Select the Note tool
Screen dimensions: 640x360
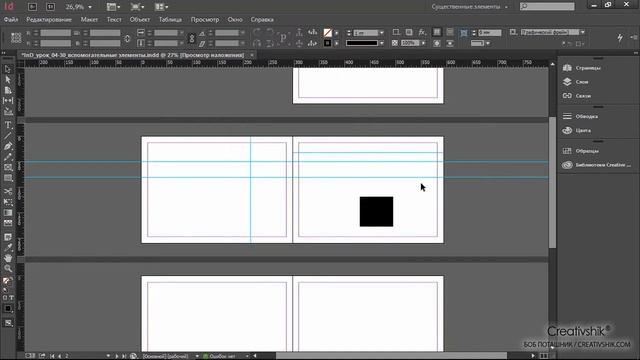[x=8, y=237]
